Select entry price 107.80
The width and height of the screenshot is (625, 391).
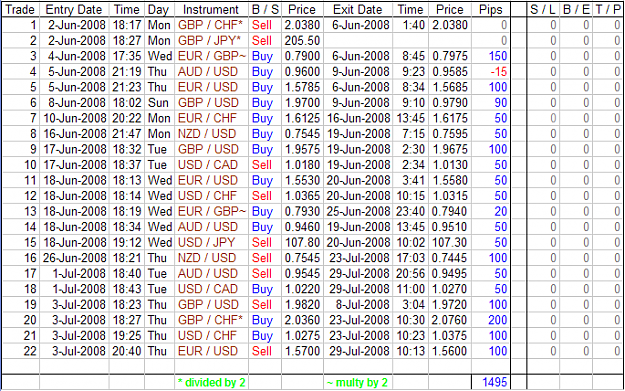pos(302,243)
